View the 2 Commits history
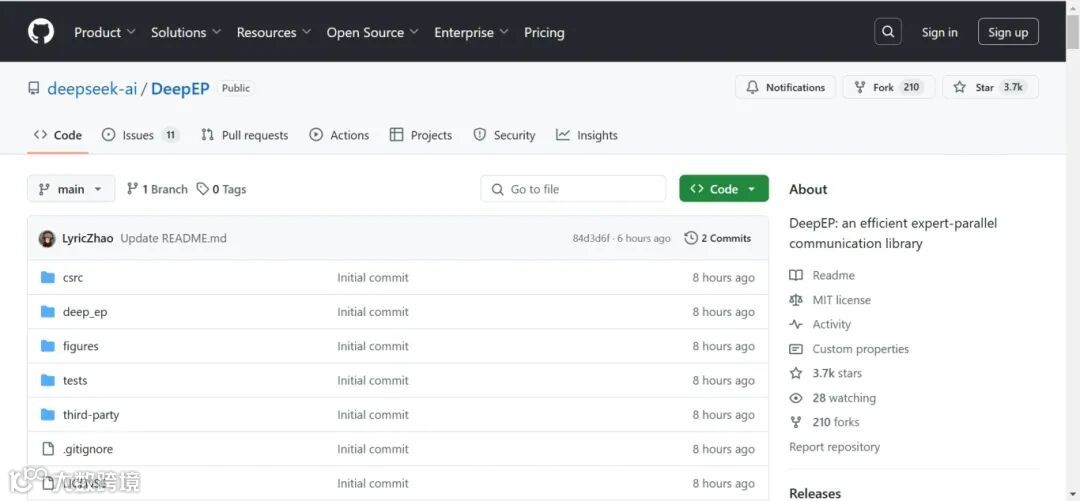This screenshot has height=501, width=1080. click(718, 238)
